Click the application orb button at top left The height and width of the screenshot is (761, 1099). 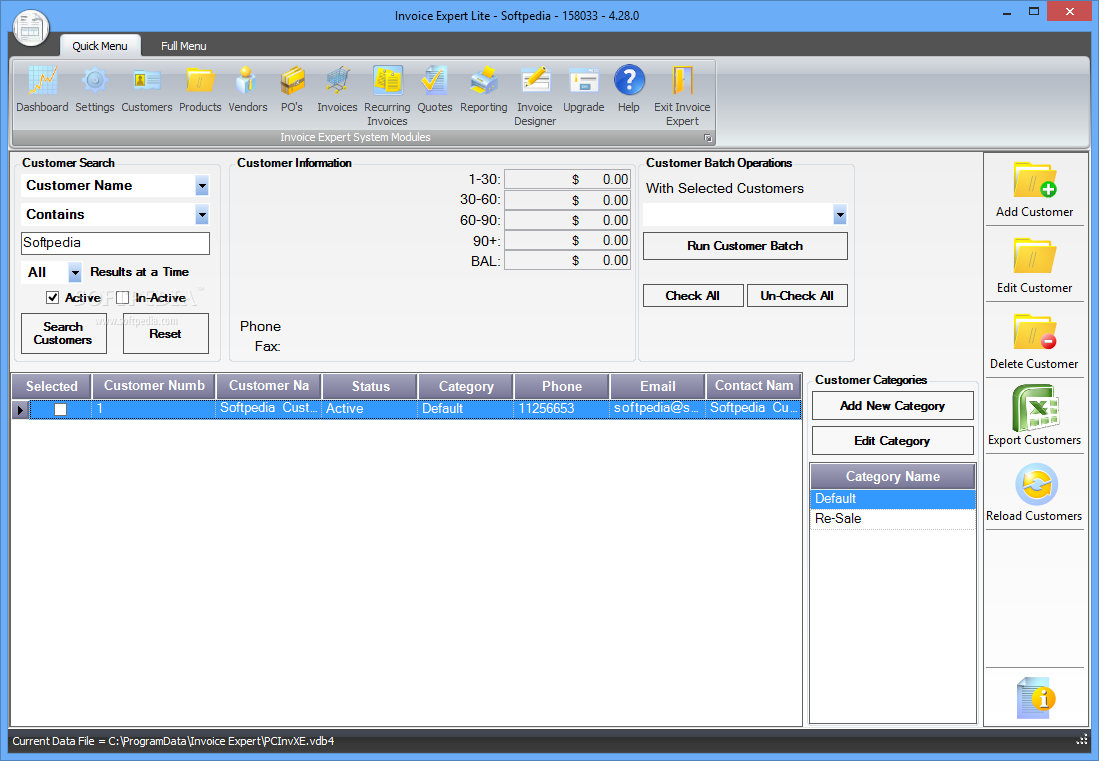pos(31,28)
